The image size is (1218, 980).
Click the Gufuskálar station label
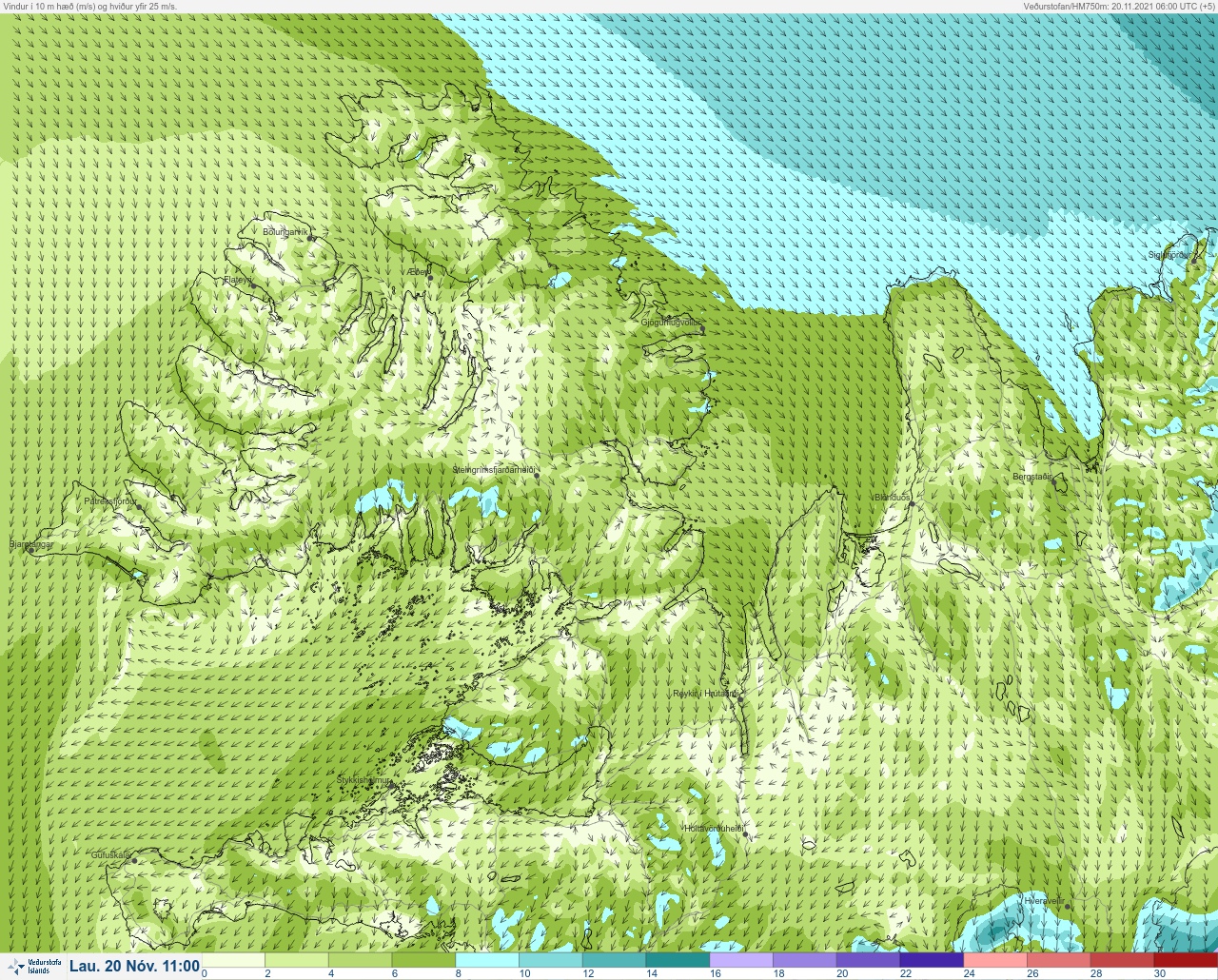click(x=110, y=855)
